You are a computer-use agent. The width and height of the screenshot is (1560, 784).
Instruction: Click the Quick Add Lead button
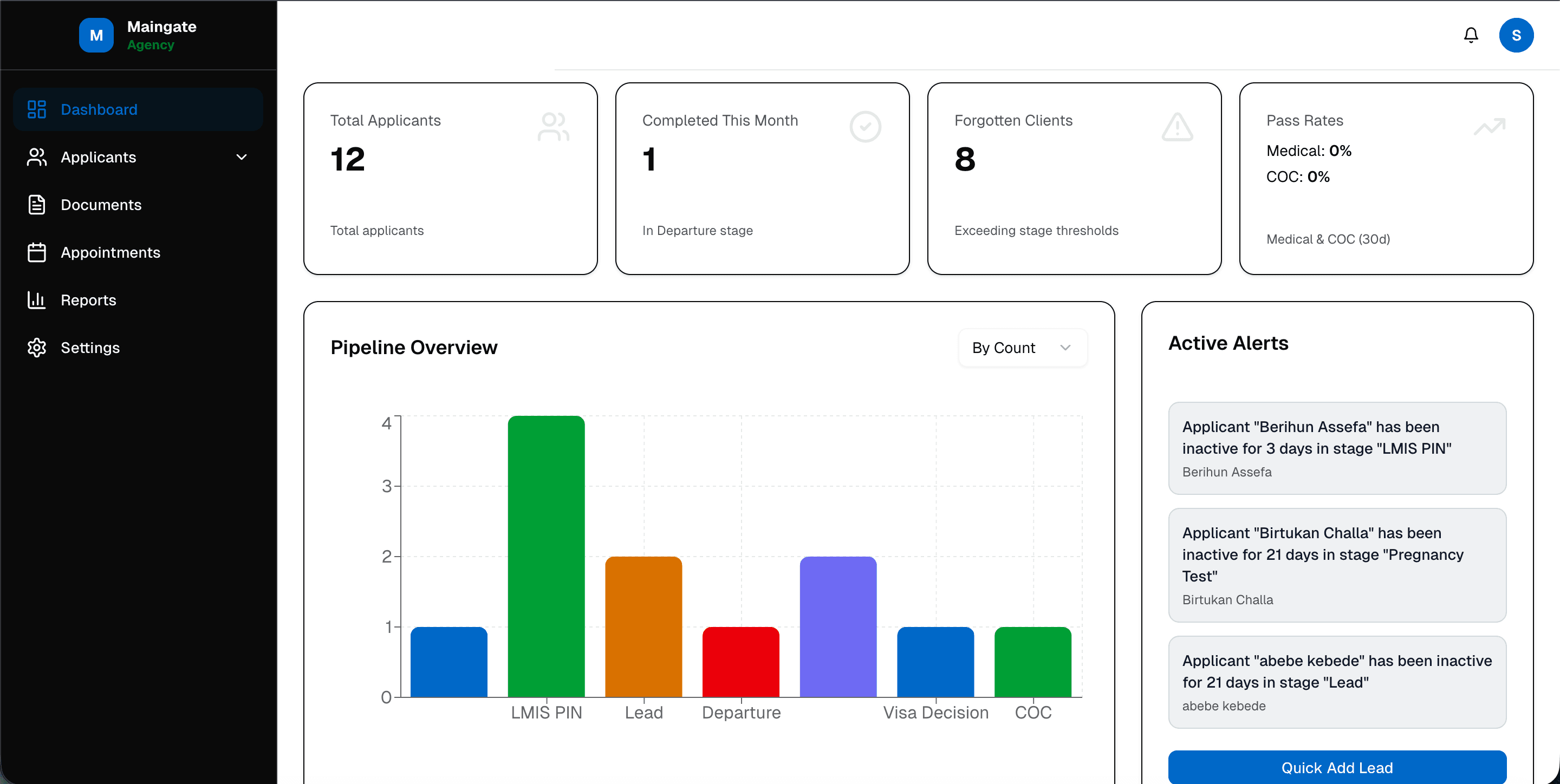coord(1336,767)
